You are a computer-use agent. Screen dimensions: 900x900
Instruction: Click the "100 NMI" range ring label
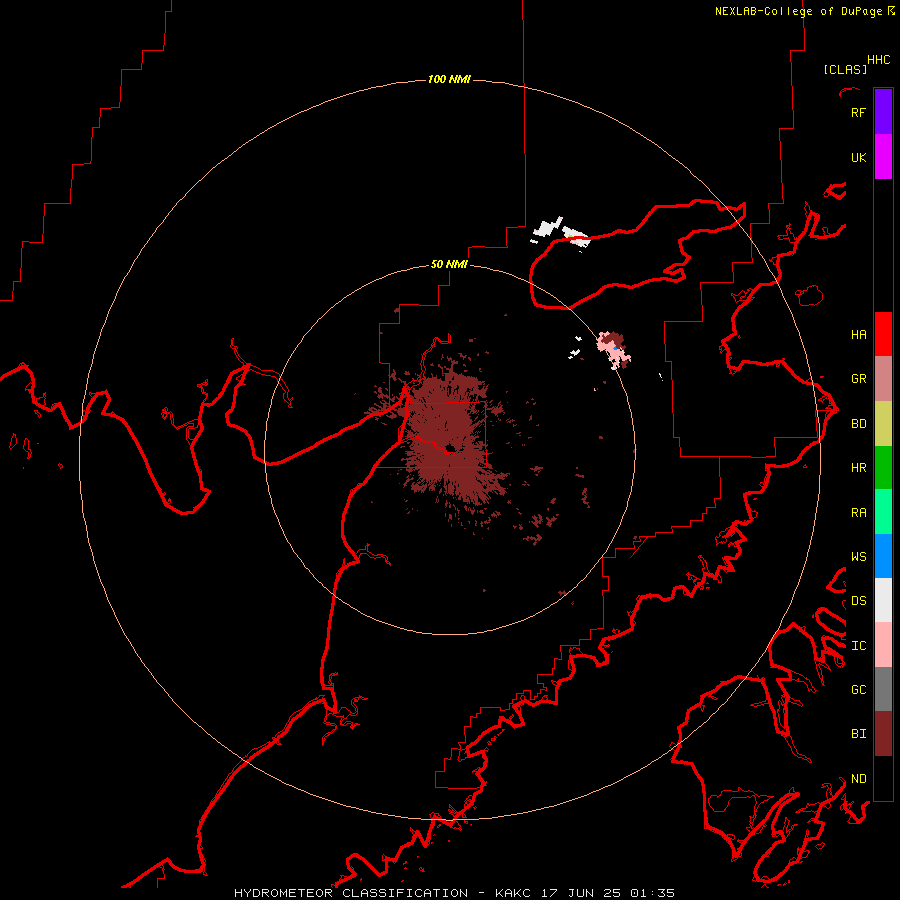tap(449, 79)
